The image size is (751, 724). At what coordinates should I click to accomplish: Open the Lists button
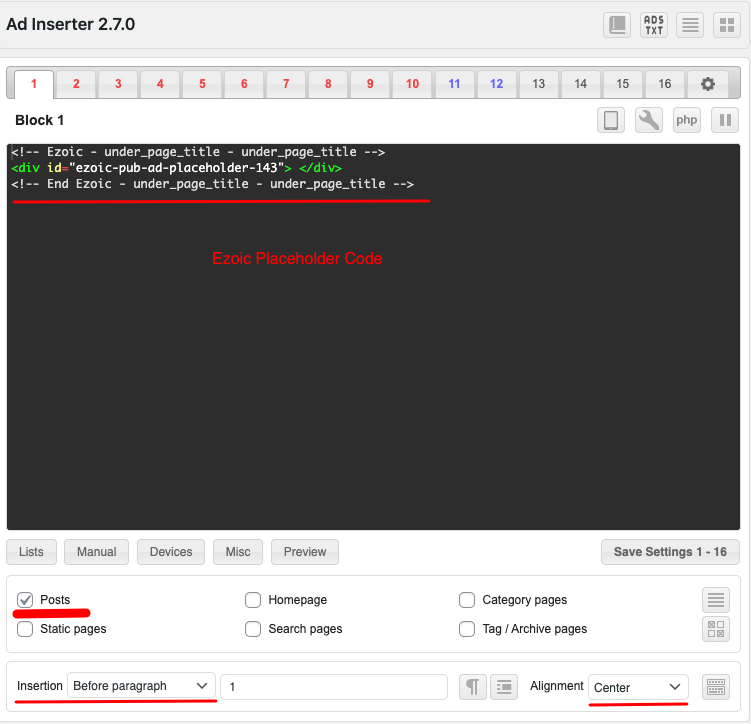click(31, 552)
